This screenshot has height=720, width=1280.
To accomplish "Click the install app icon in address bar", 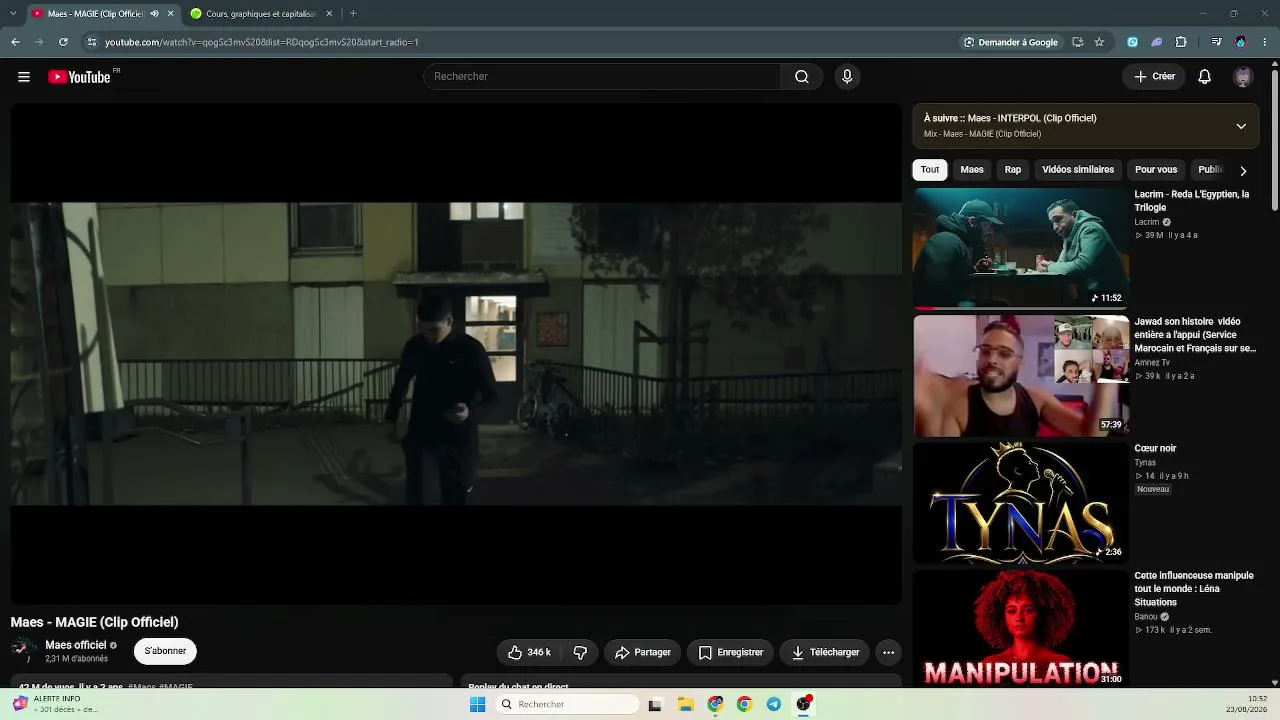I will click(x=1077, y=42).
